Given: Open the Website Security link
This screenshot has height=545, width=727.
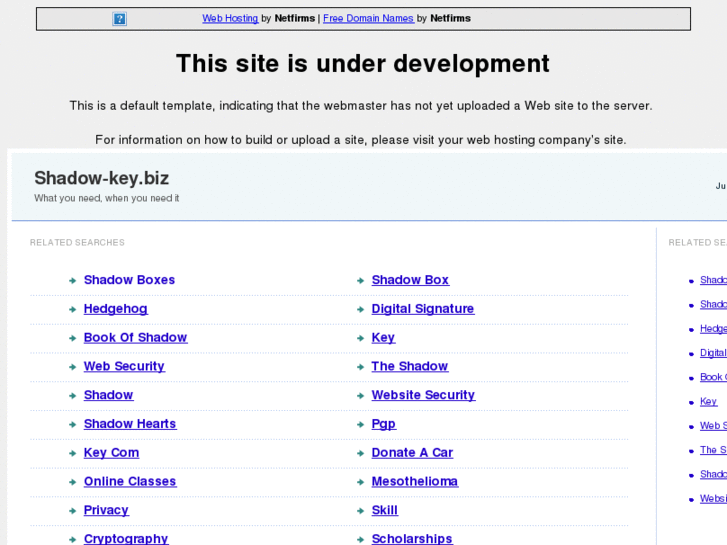Looking at the screenshot, I should pyautogui.click(x=423, y=395).
